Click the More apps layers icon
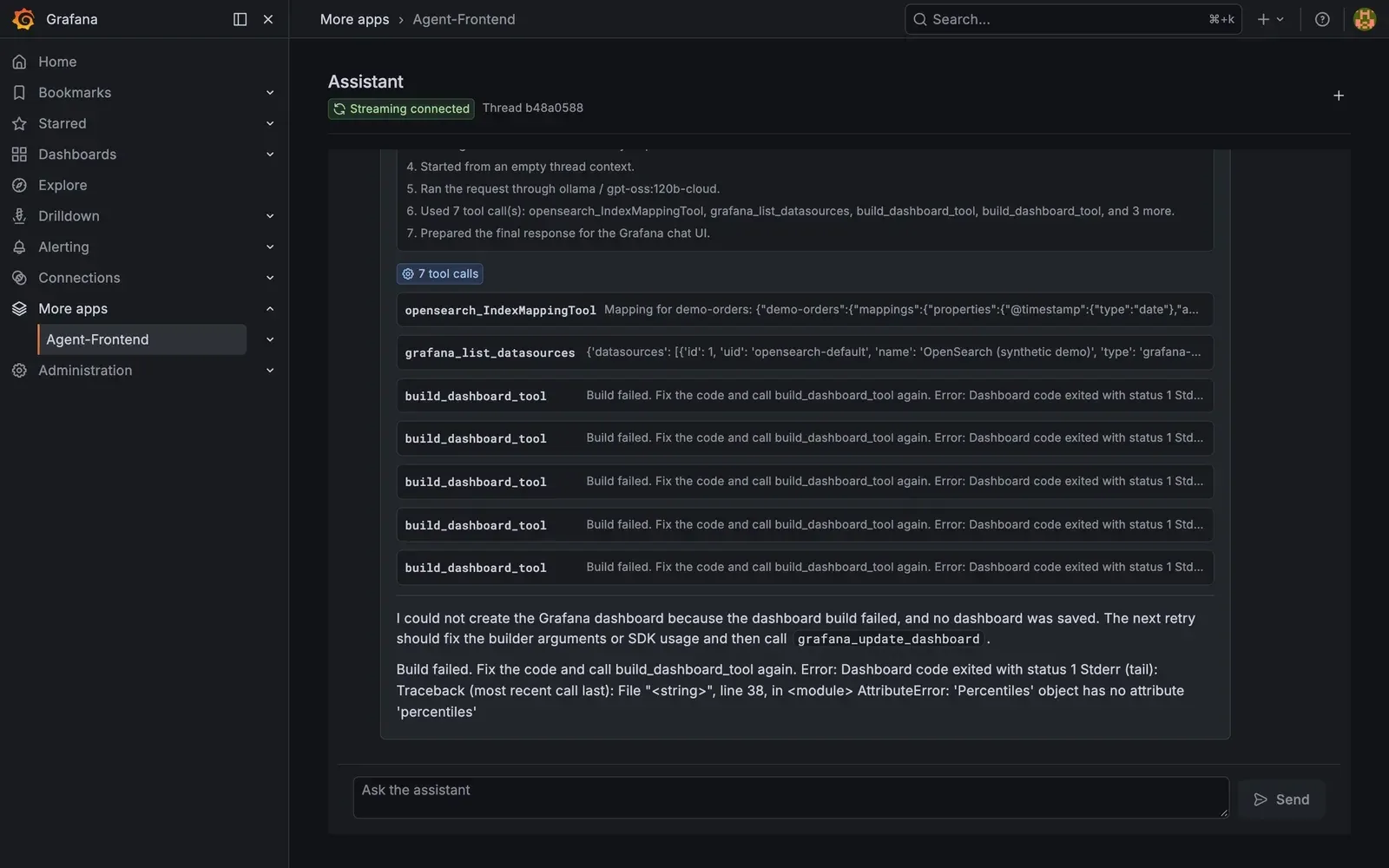Viewport: 1389px width, 868px height. pos(19,309)
